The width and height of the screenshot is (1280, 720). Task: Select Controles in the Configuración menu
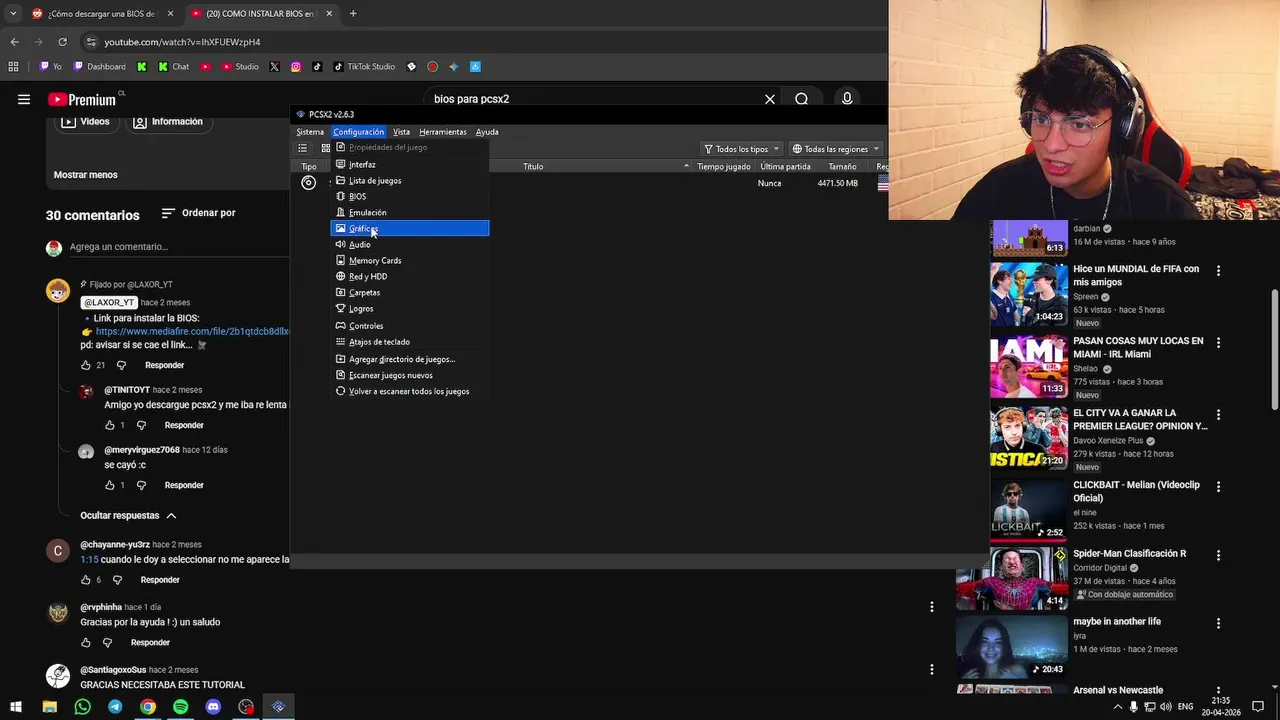point(410,326)
